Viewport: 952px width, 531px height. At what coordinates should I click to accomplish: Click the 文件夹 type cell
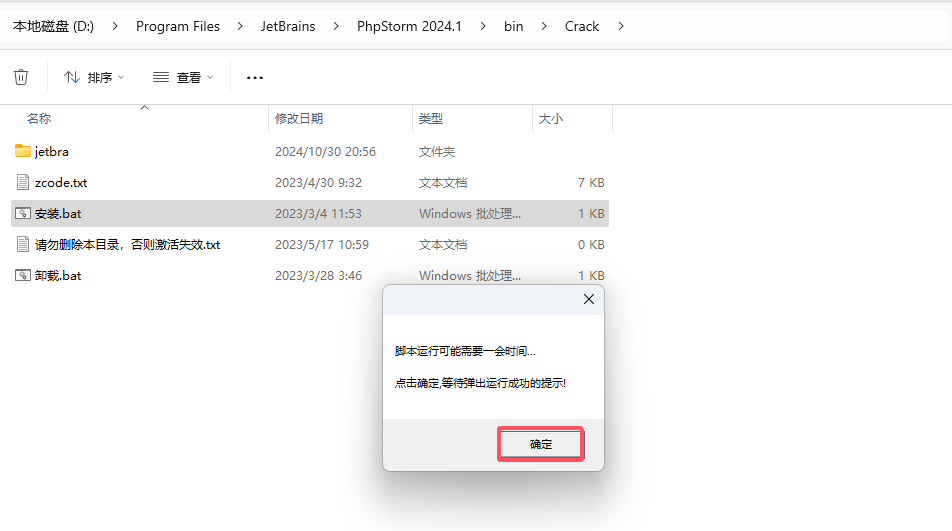(437, 152)
